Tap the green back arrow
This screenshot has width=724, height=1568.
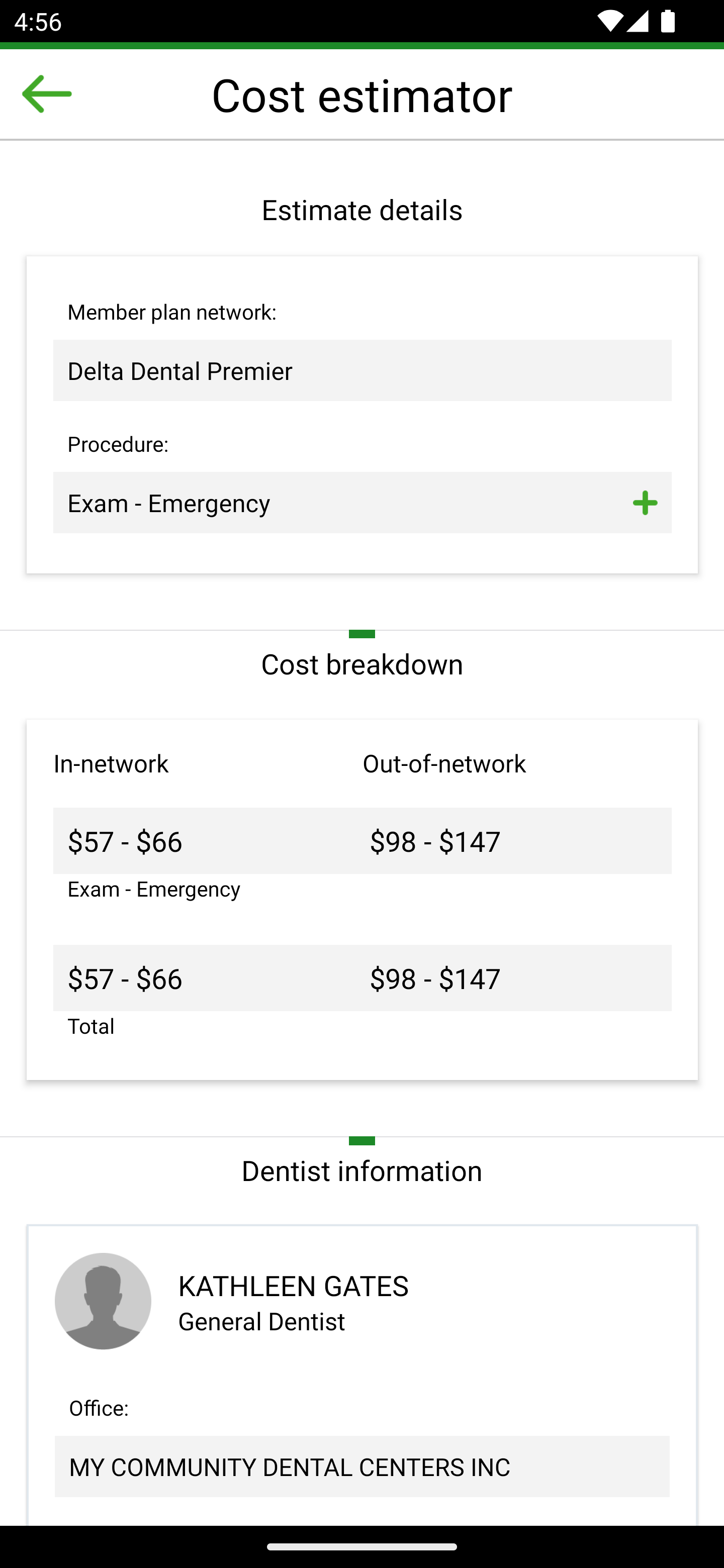(x=46, y=94)
